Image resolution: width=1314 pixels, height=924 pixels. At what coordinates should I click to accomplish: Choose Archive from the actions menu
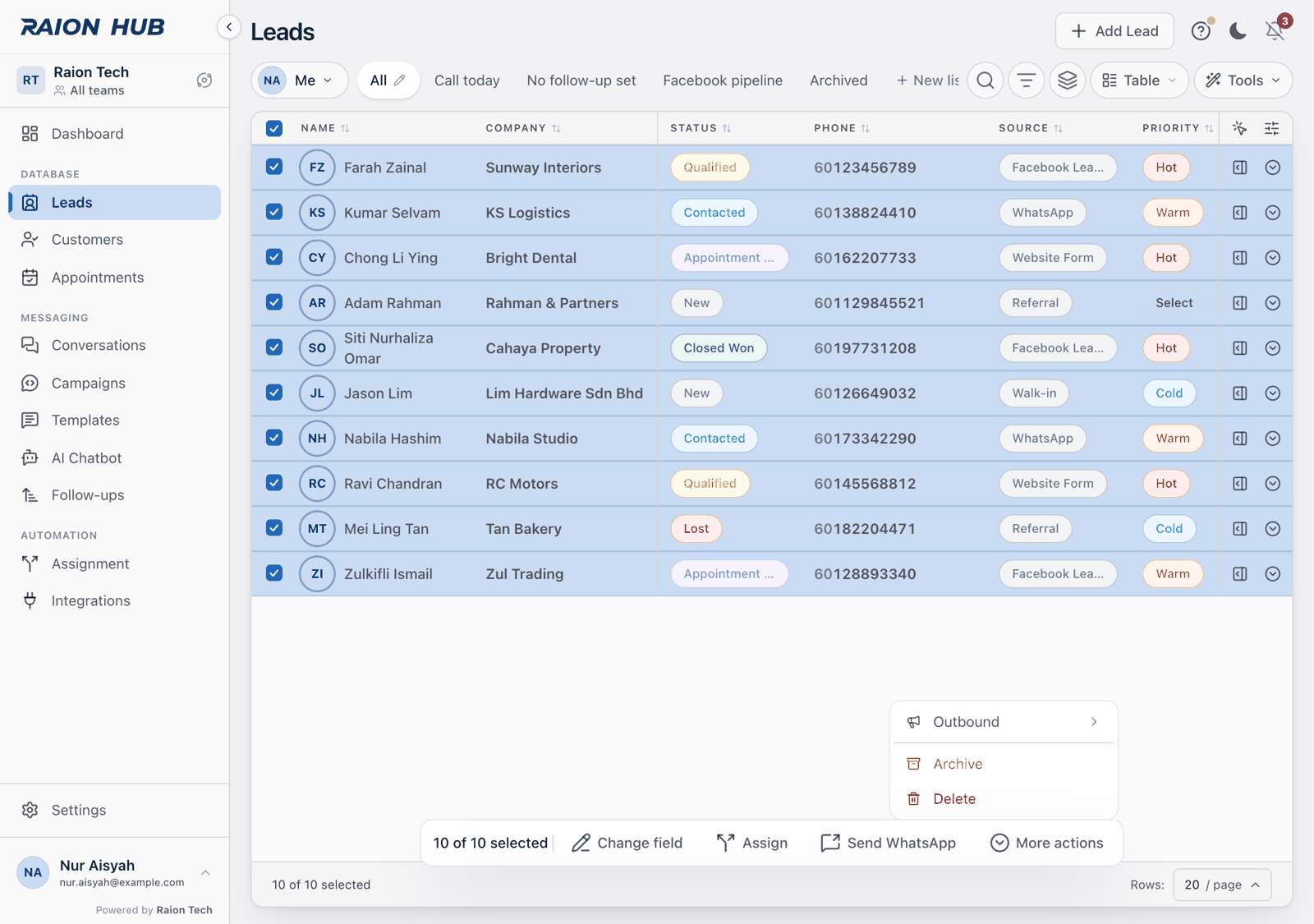[x=1004, y=764]
